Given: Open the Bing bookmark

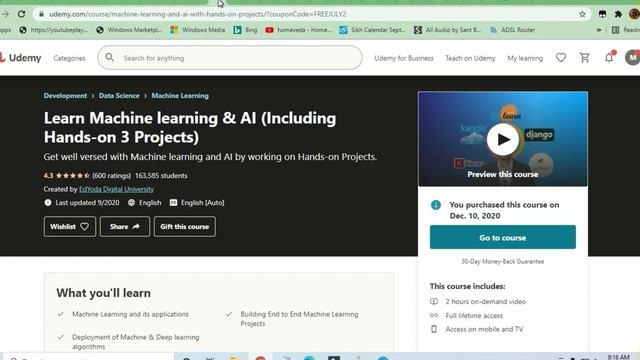Looking at the screenshot, I should tap(245, 30).
